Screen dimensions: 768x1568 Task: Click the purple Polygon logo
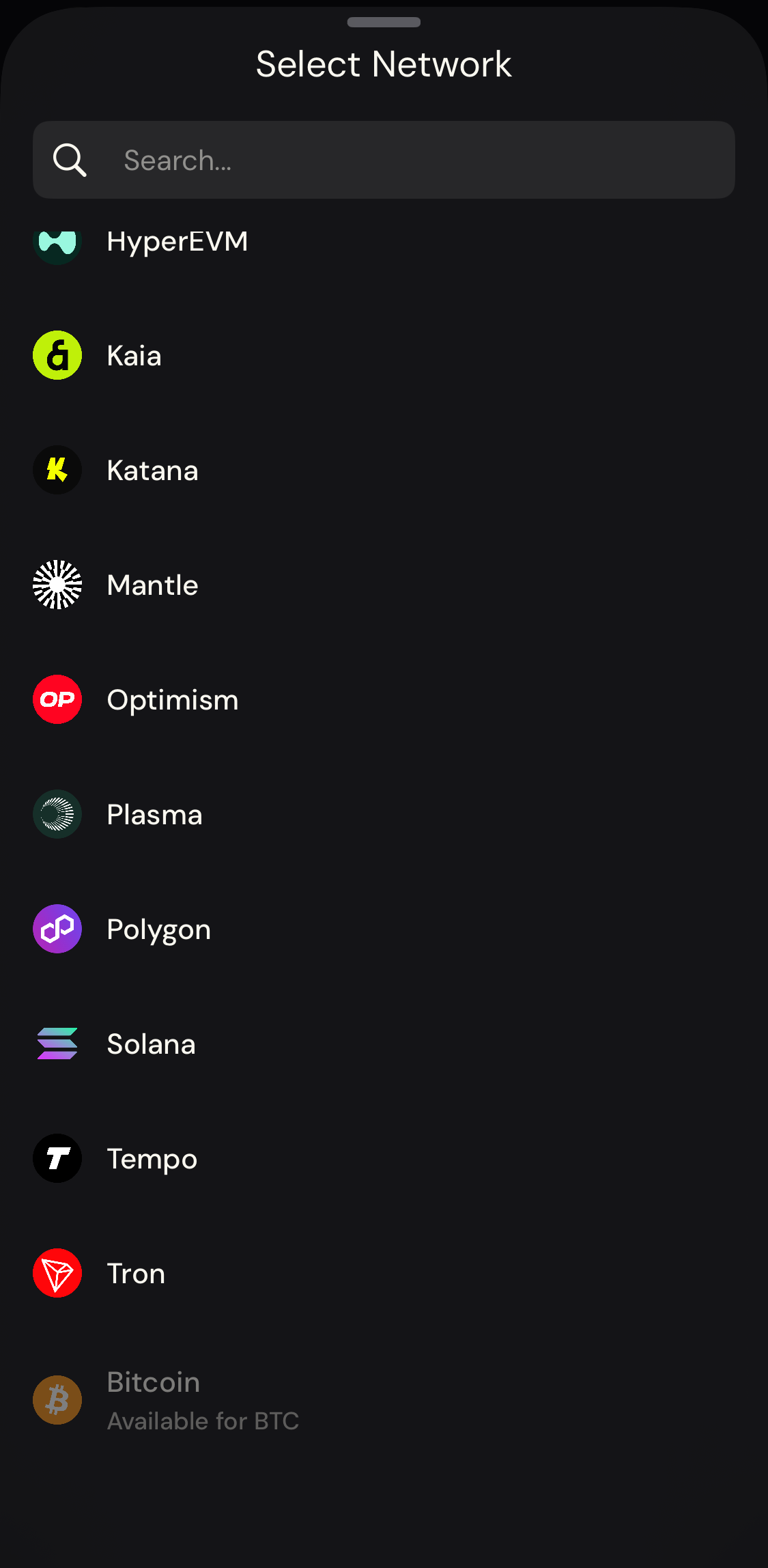57,929
